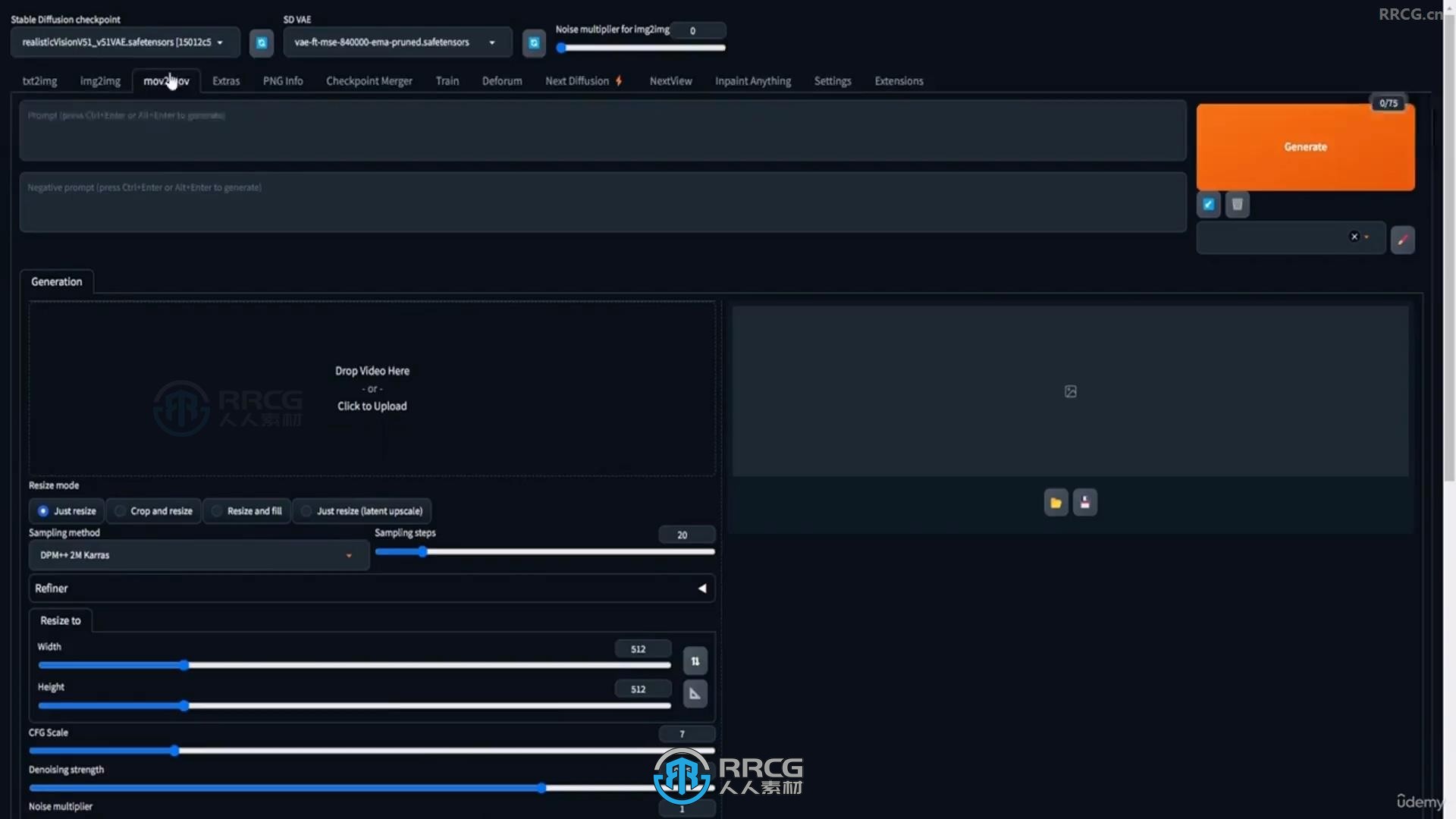Select Resize and fill mode
This screenshot has width=1456, height=819.
coord(247,511)
